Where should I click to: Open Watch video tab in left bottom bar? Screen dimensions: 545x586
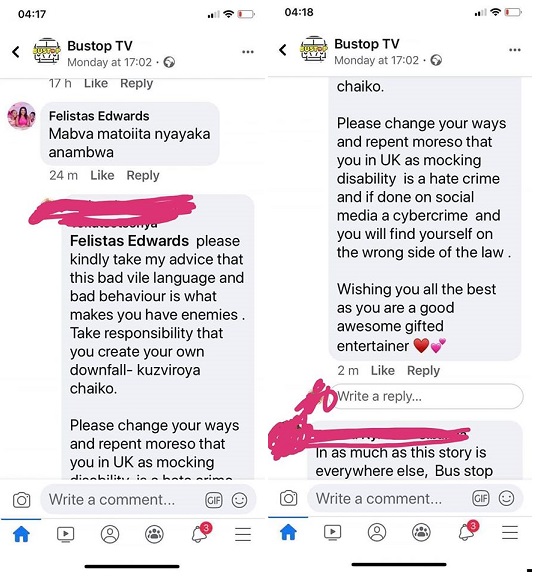(x=65, y=534)
